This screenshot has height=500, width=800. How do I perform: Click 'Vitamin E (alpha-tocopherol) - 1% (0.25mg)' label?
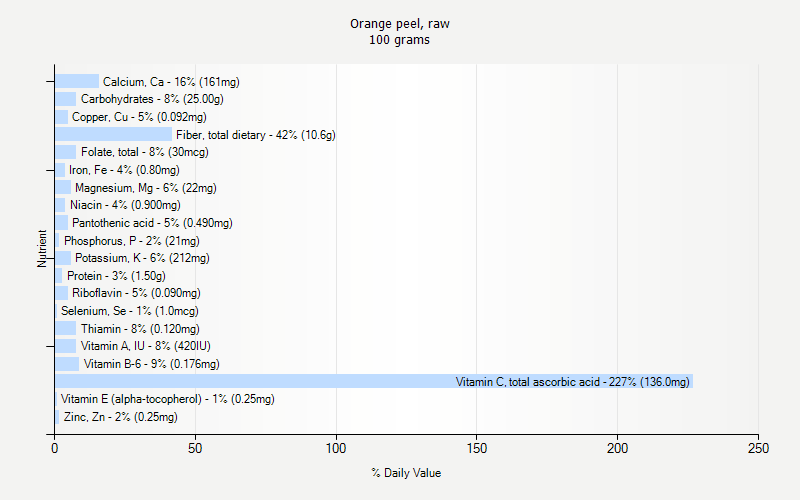167,399
